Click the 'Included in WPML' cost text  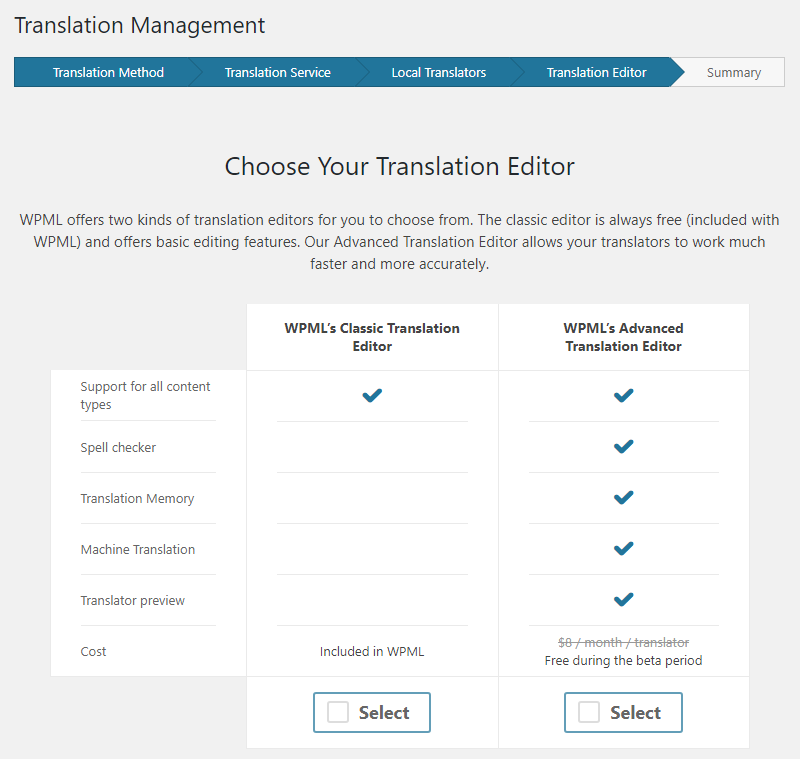[372, 651]
